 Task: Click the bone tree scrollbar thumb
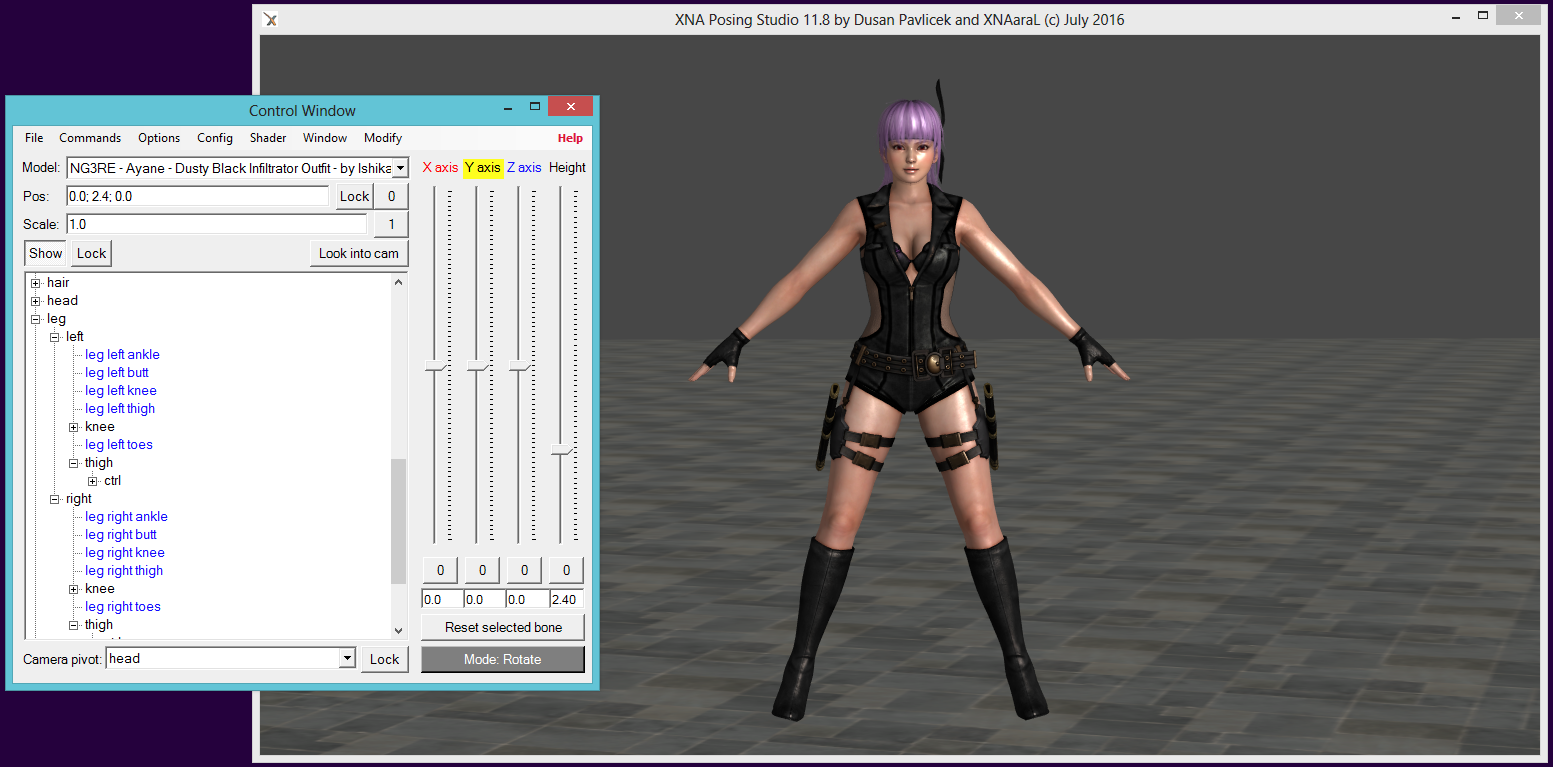pos(399,521)
